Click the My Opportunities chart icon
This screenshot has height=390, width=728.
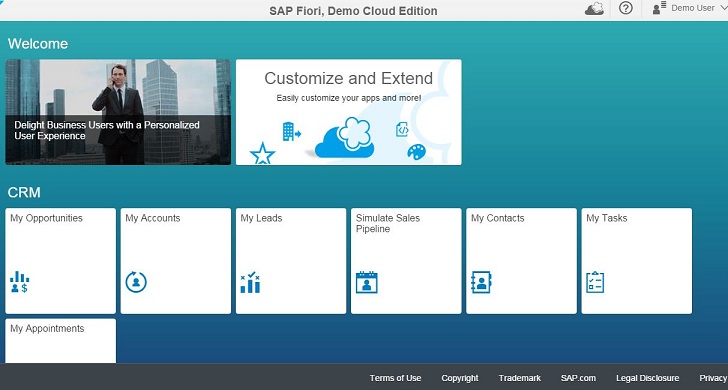20,282
